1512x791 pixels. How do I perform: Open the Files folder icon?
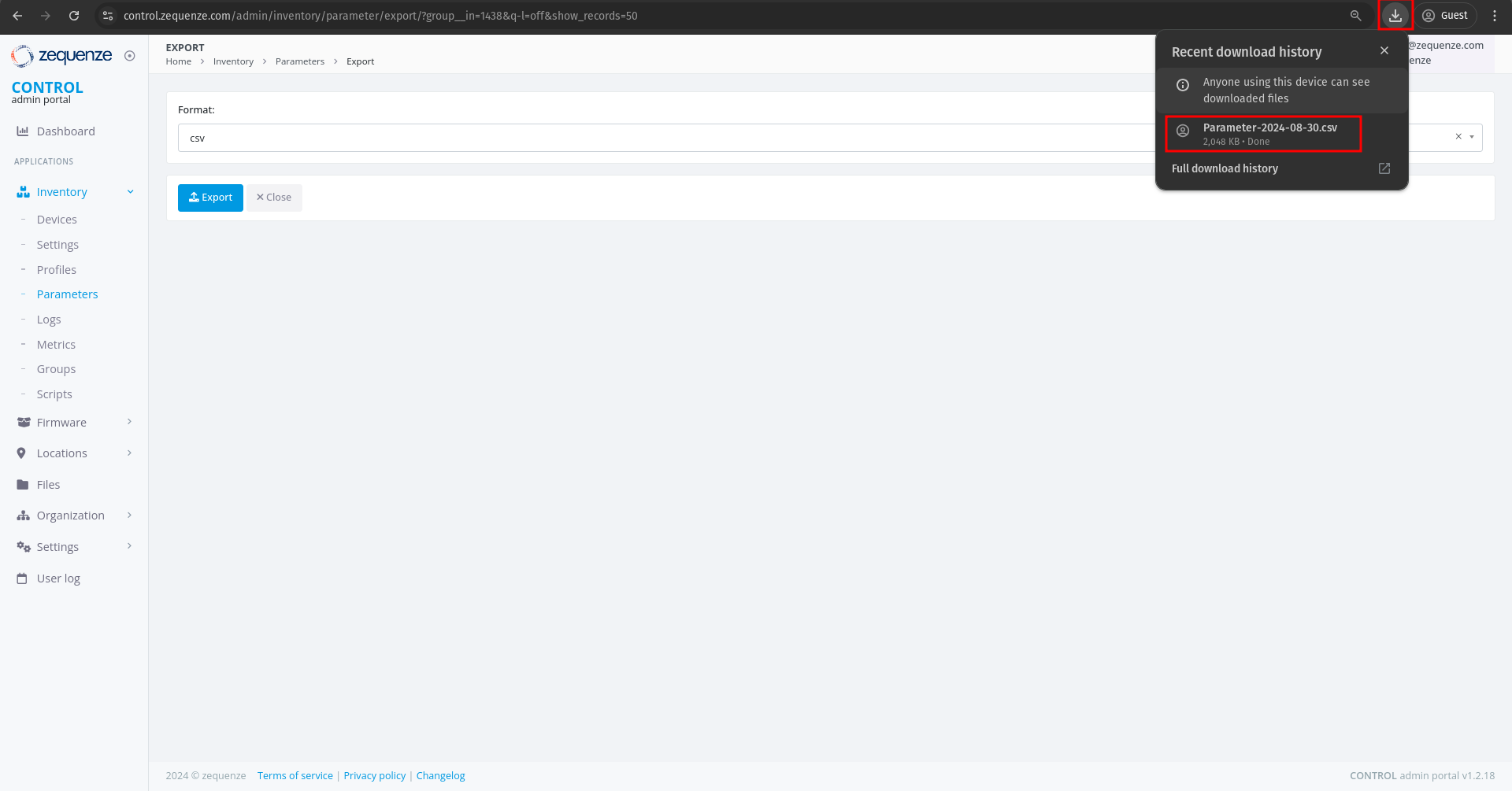(21, 484)
